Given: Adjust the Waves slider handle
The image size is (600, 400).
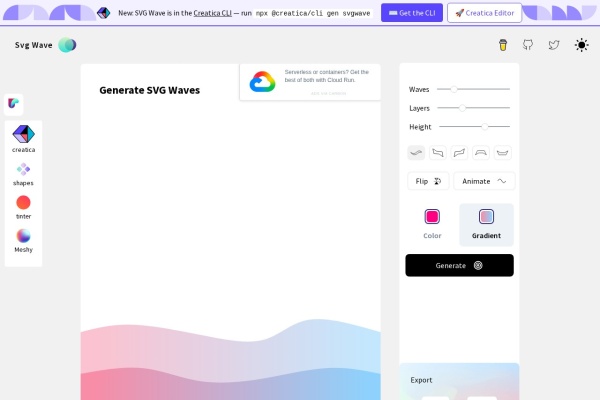Looking at the screenshot, I should point(454,89).
